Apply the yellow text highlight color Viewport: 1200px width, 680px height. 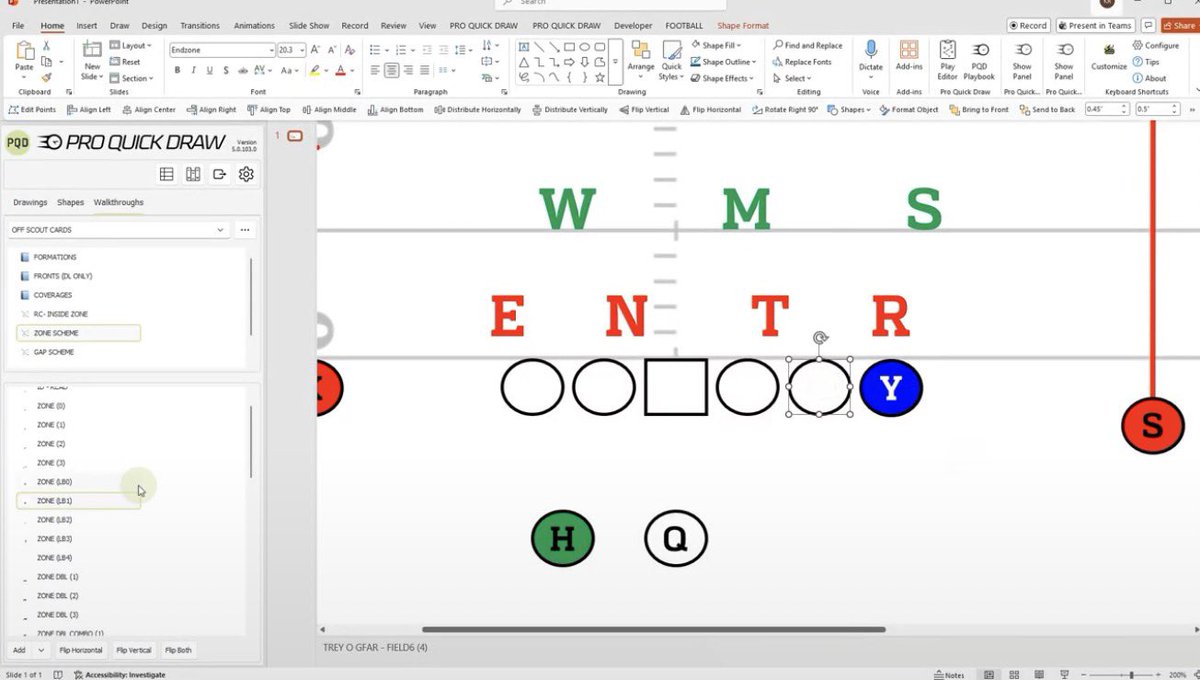coord(314,71)
